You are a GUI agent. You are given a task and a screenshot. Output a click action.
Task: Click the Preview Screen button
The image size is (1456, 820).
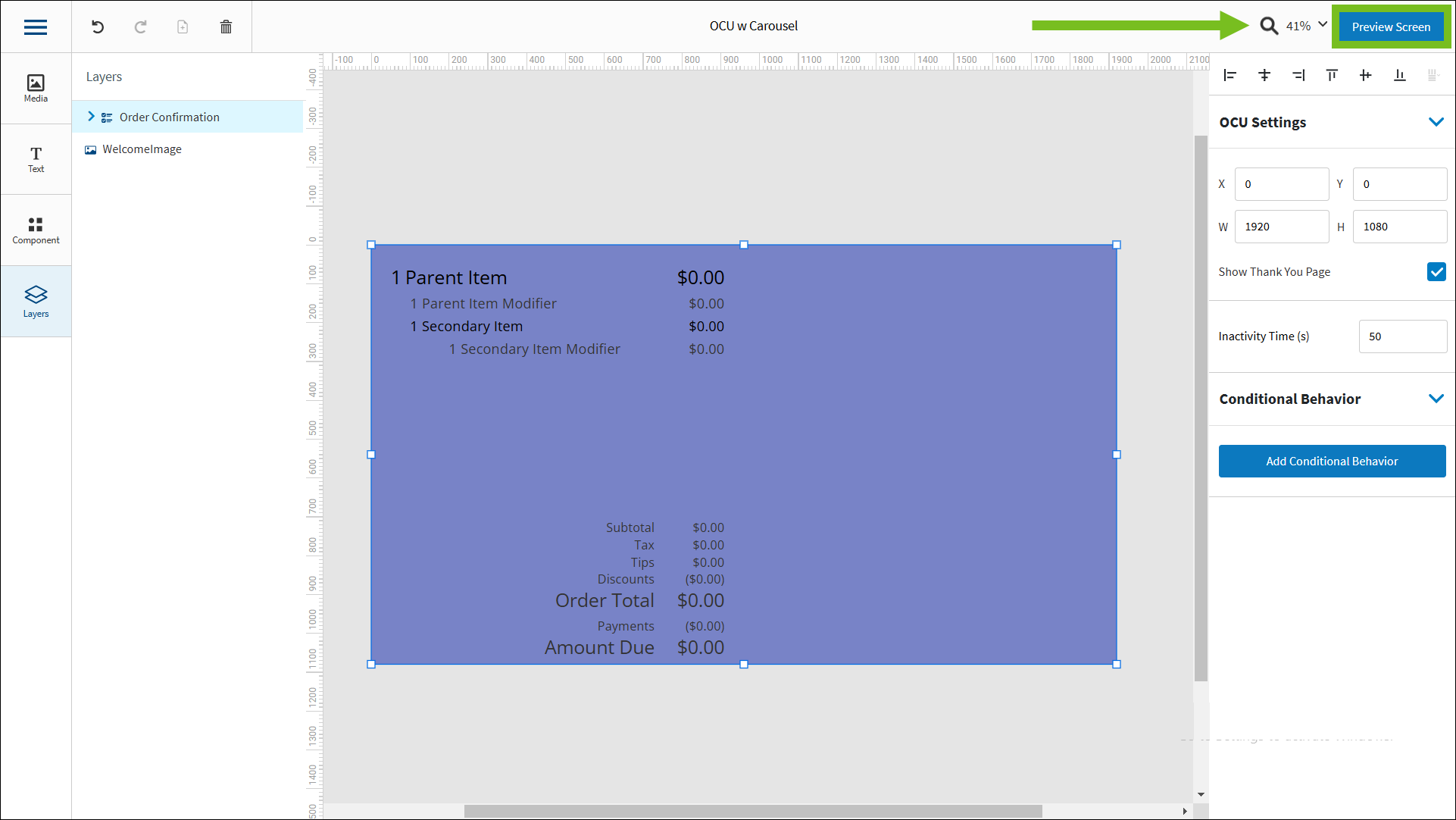pyautogui.click(x=1392, y=26)
